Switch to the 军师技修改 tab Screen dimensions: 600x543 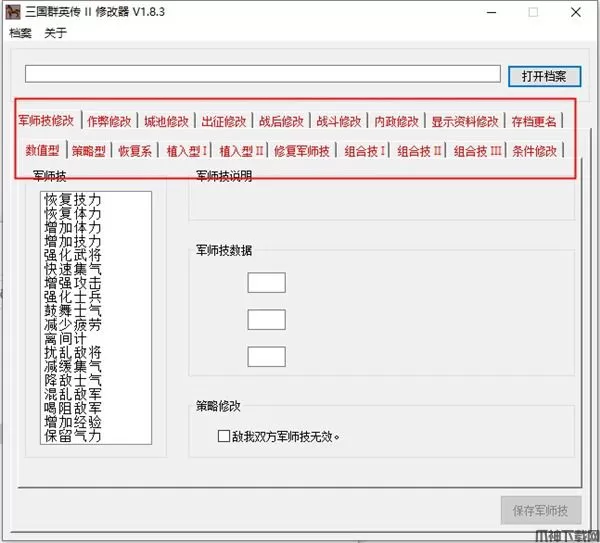pos(46,121)
